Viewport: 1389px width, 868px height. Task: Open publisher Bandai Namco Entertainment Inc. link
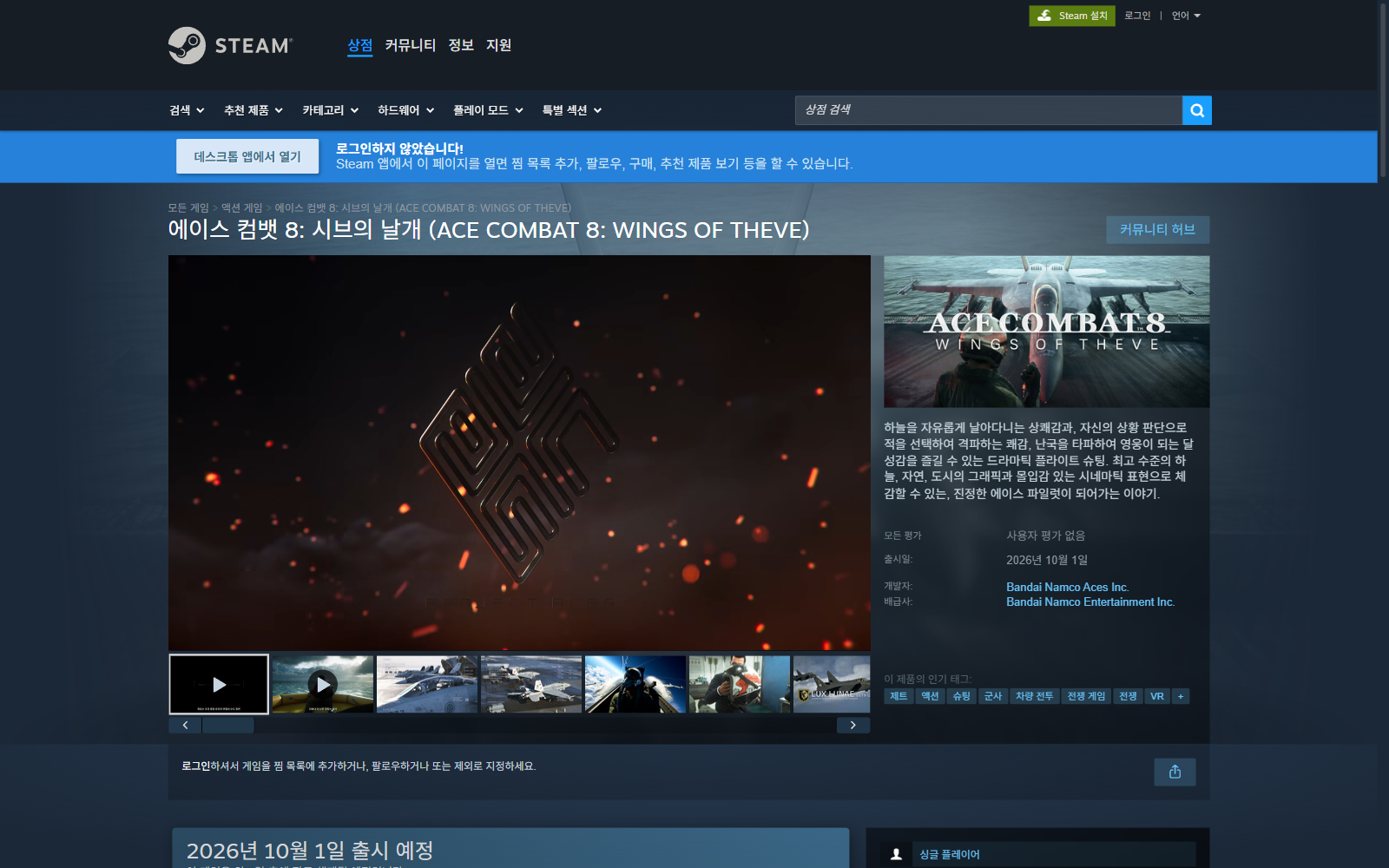point(1090,602)
